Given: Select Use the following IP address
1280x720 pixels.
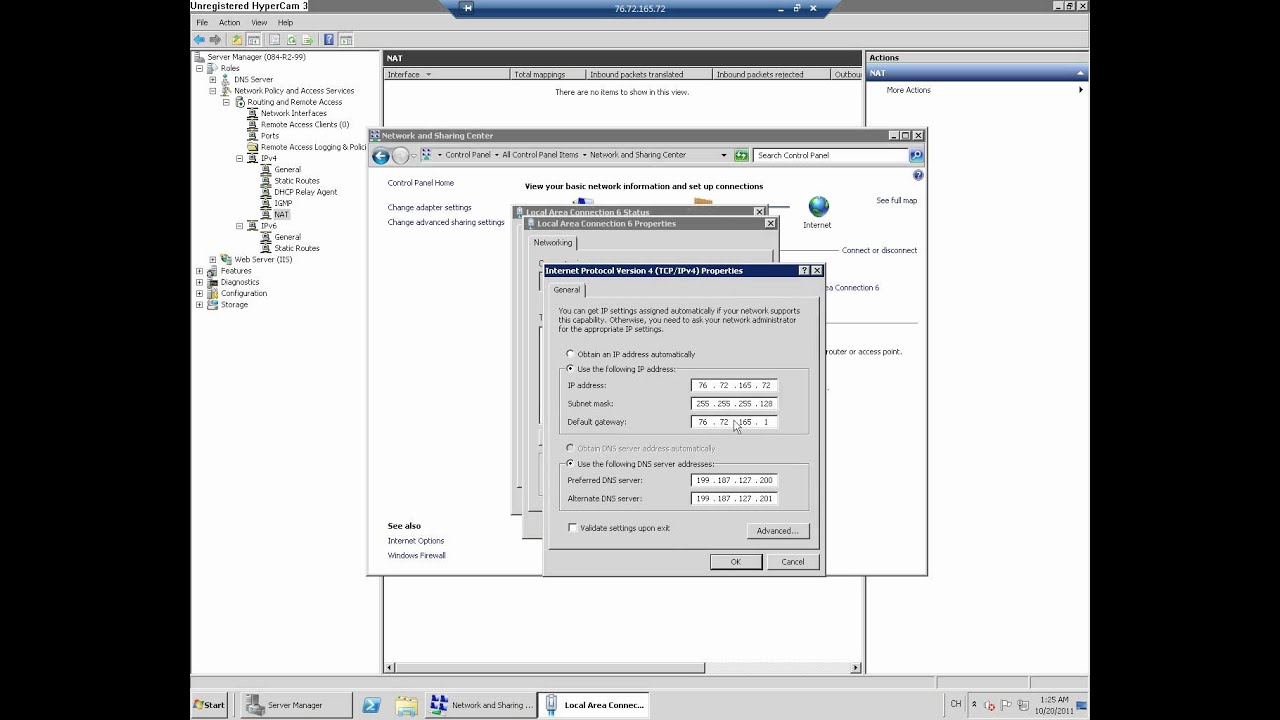Looking at the screenshot, I should coord(571,369).
